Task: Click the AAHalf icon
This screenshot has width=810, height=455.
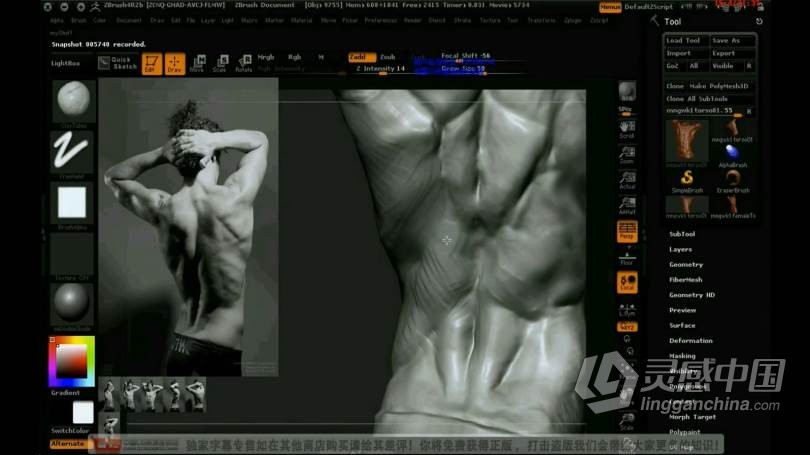Action: (x=627, y=206)
